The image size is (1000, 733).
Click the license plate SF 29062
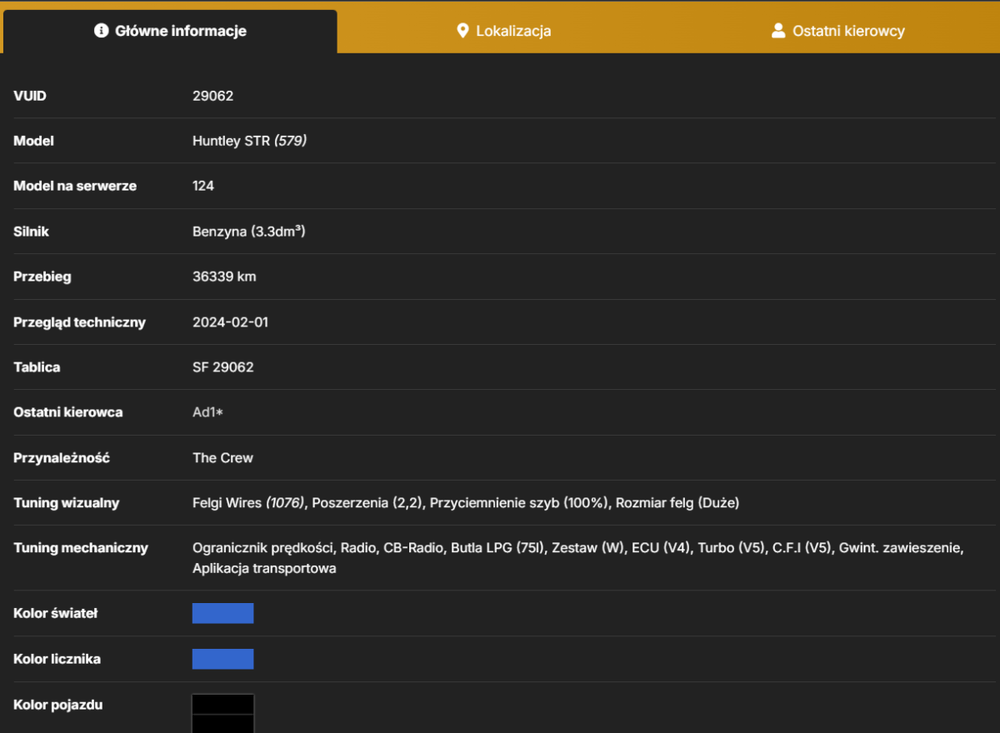[x=223, y=367]
